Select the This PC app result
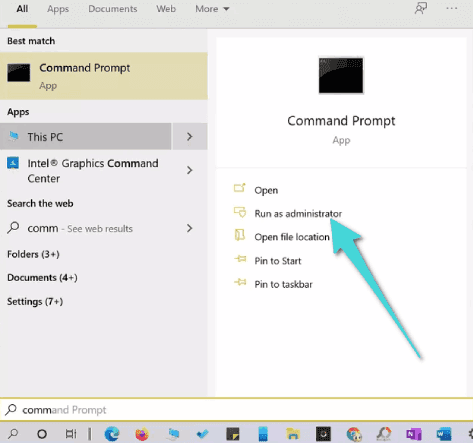Screen dimensions: 473x443 point(86,136)
